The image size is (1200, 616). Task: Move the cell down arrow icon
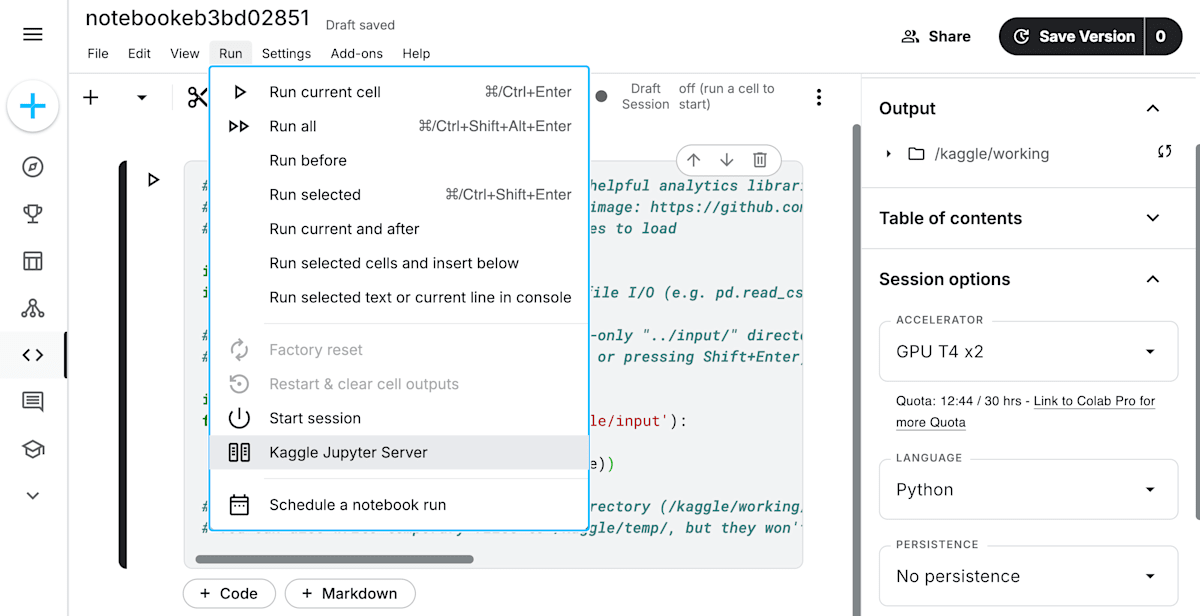(x=727, y=160)
